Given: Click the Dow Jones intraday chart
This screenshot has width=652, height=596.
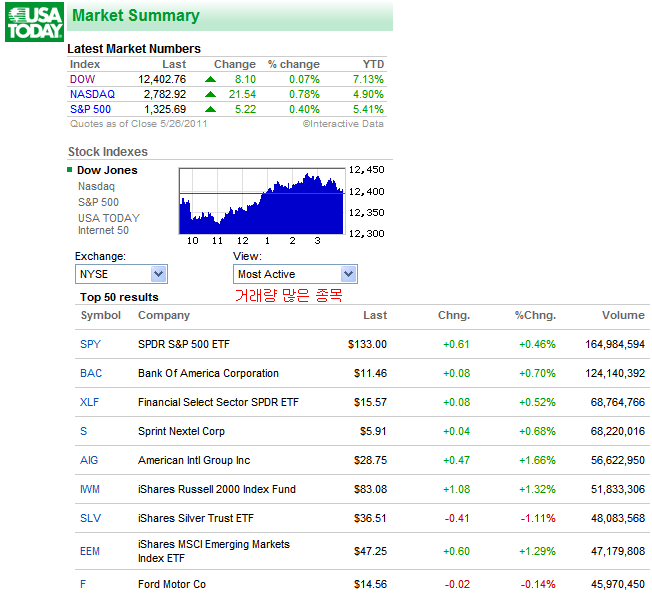Looking at the screenshot, I should 262,201.
